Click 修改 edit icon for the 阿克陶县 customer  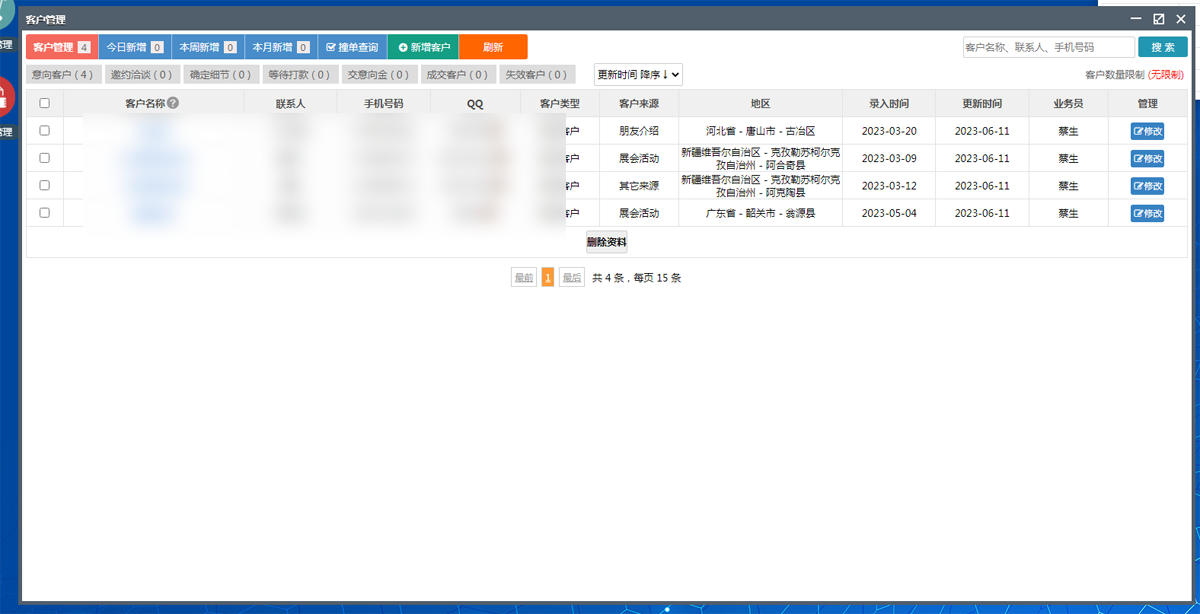[1147, 186]
